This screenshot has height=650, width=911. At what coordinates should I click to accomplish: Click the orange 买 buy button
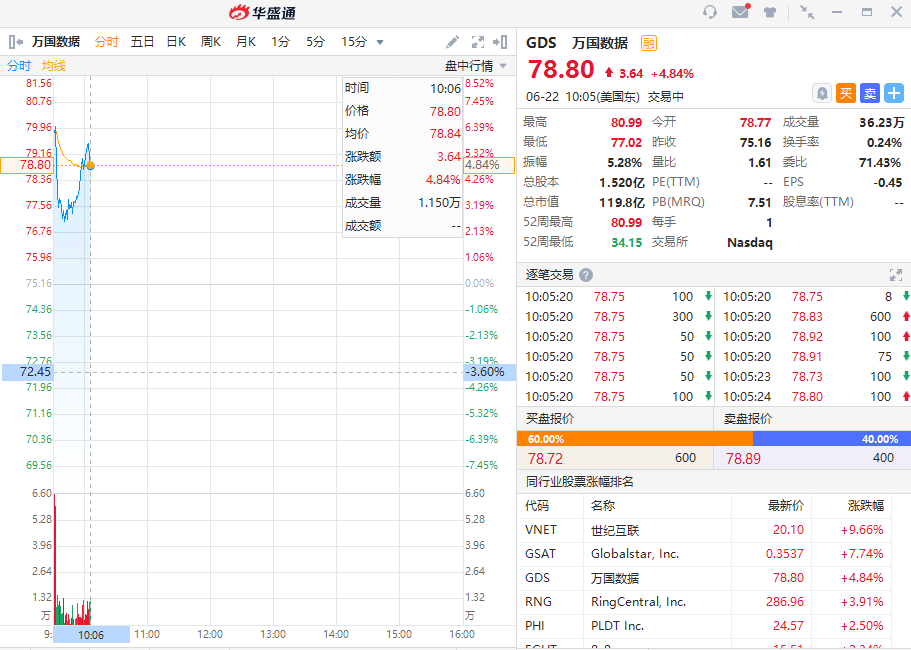[845, 93]
